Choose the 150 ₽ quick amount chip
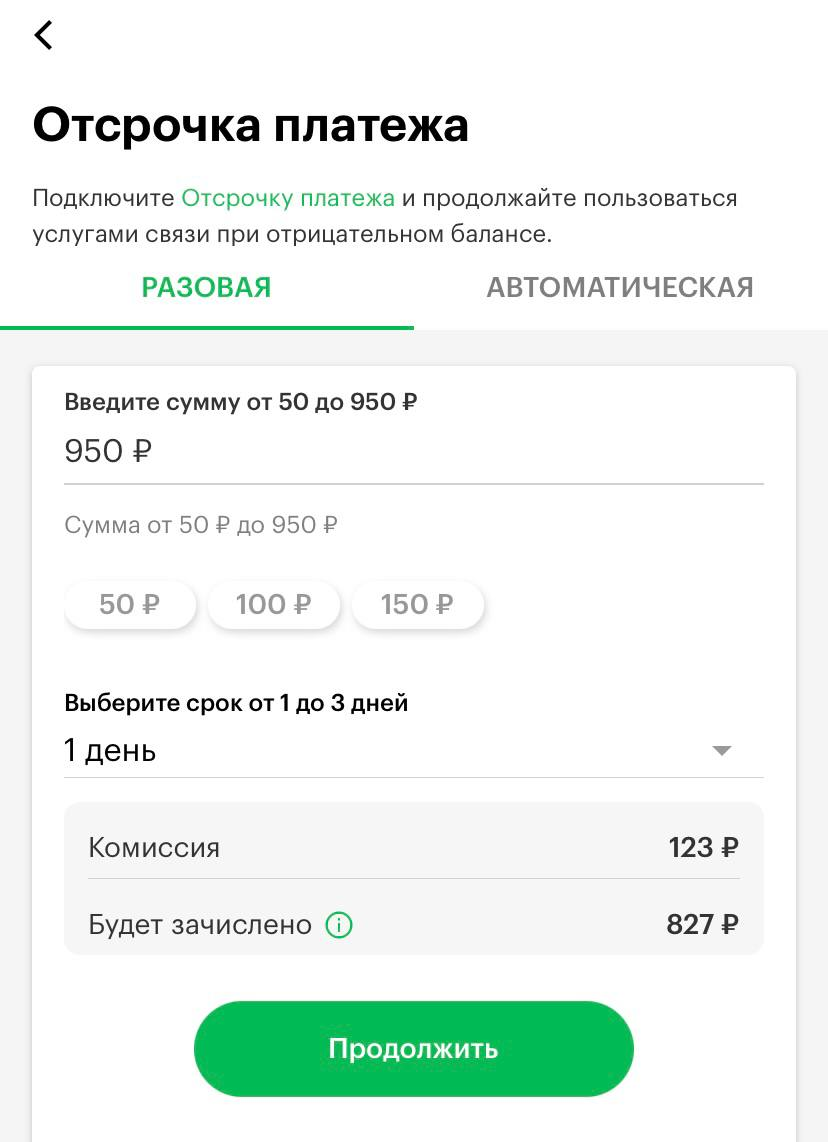Image resolution: width=828 pixels, height=1142 pixels. 417,605
